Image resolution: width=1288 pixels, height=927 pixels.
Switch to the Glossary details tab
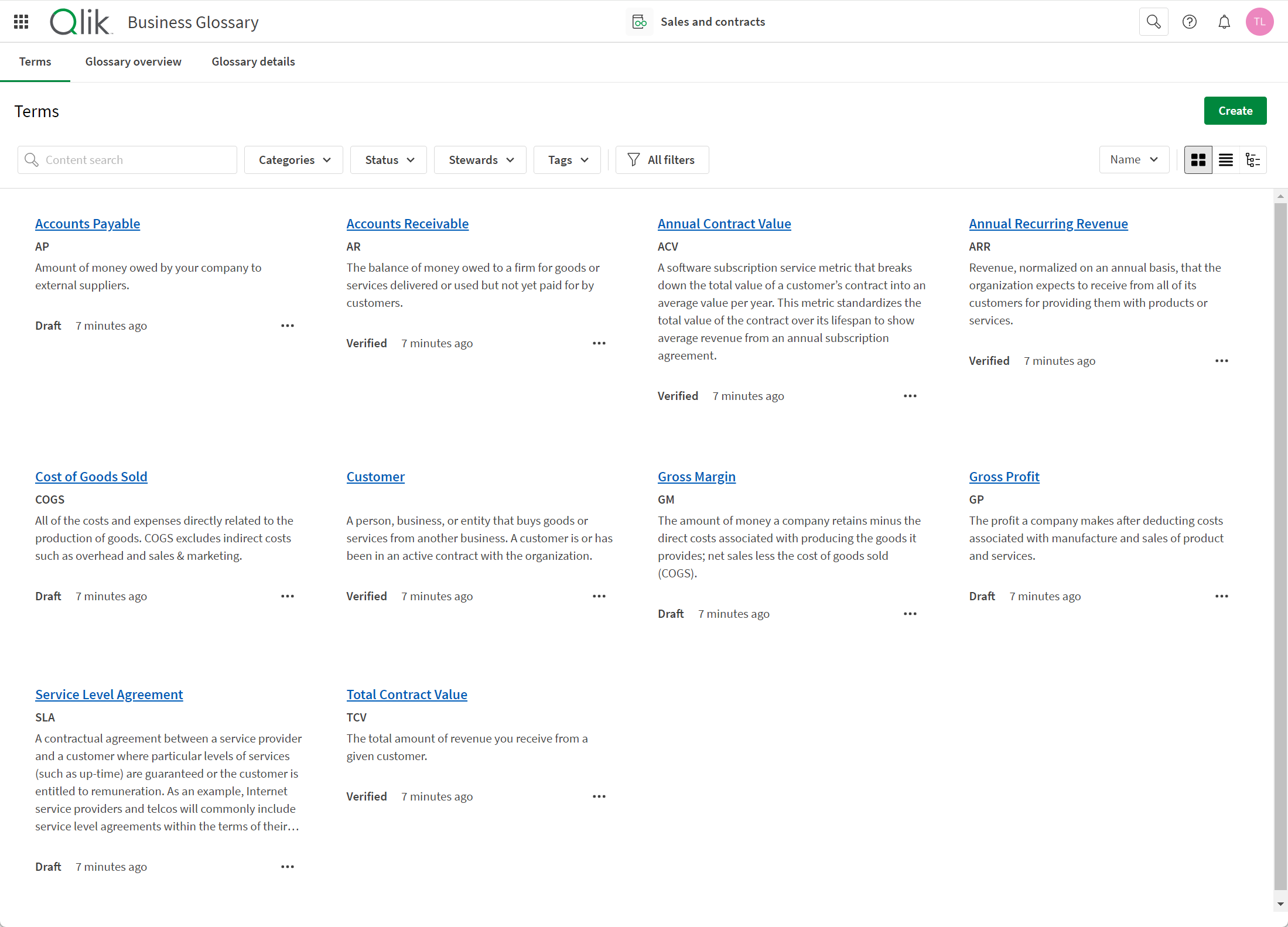coord(253,62)
